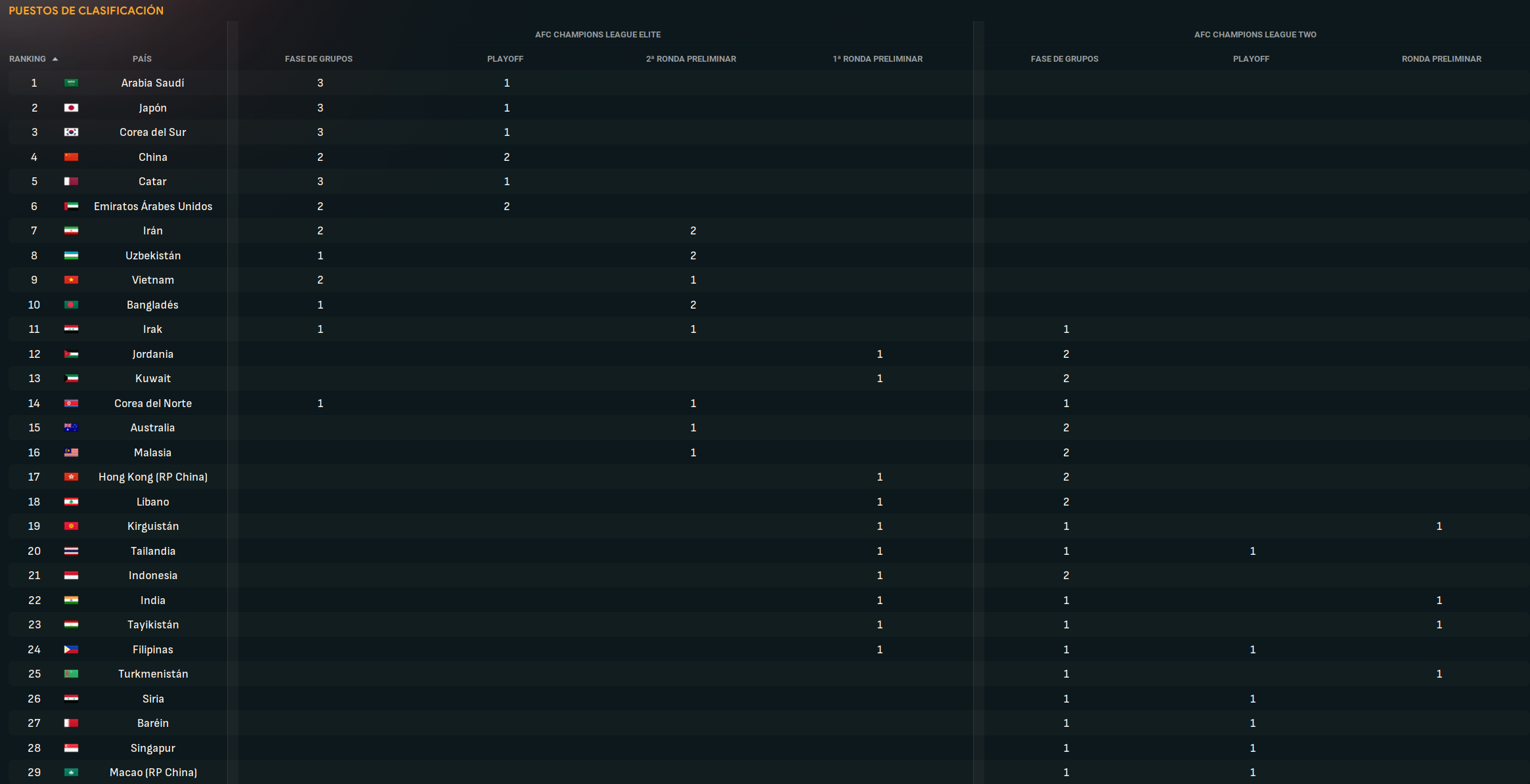This screenshot has height=784, width=1530.
Task: Click the PUESTOS DE CLASIFICACIÓN title
Action: tap(86, 11)
